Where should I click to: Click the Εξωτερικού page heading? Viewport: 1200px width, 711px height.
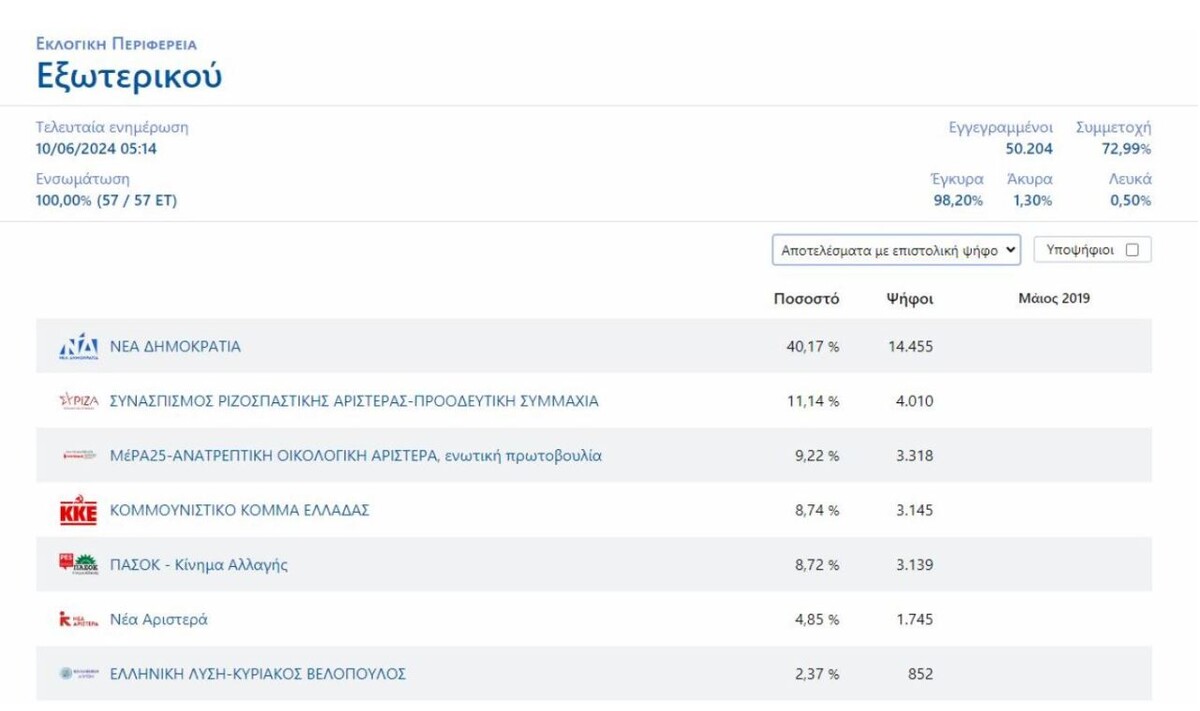click(129, 77)
